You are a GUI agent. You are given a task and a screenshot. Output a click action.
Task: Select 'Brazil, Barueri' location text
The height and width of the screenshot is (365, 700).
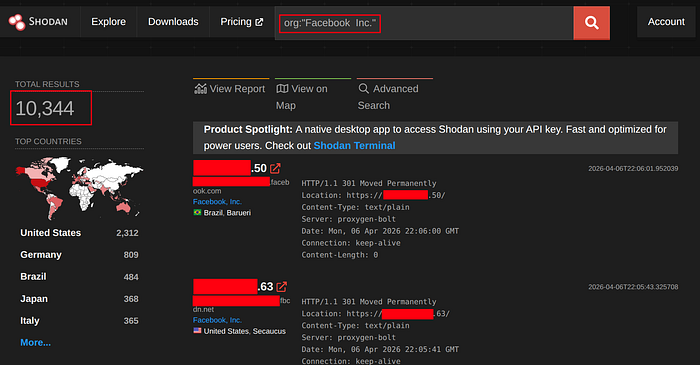point(227,213)
